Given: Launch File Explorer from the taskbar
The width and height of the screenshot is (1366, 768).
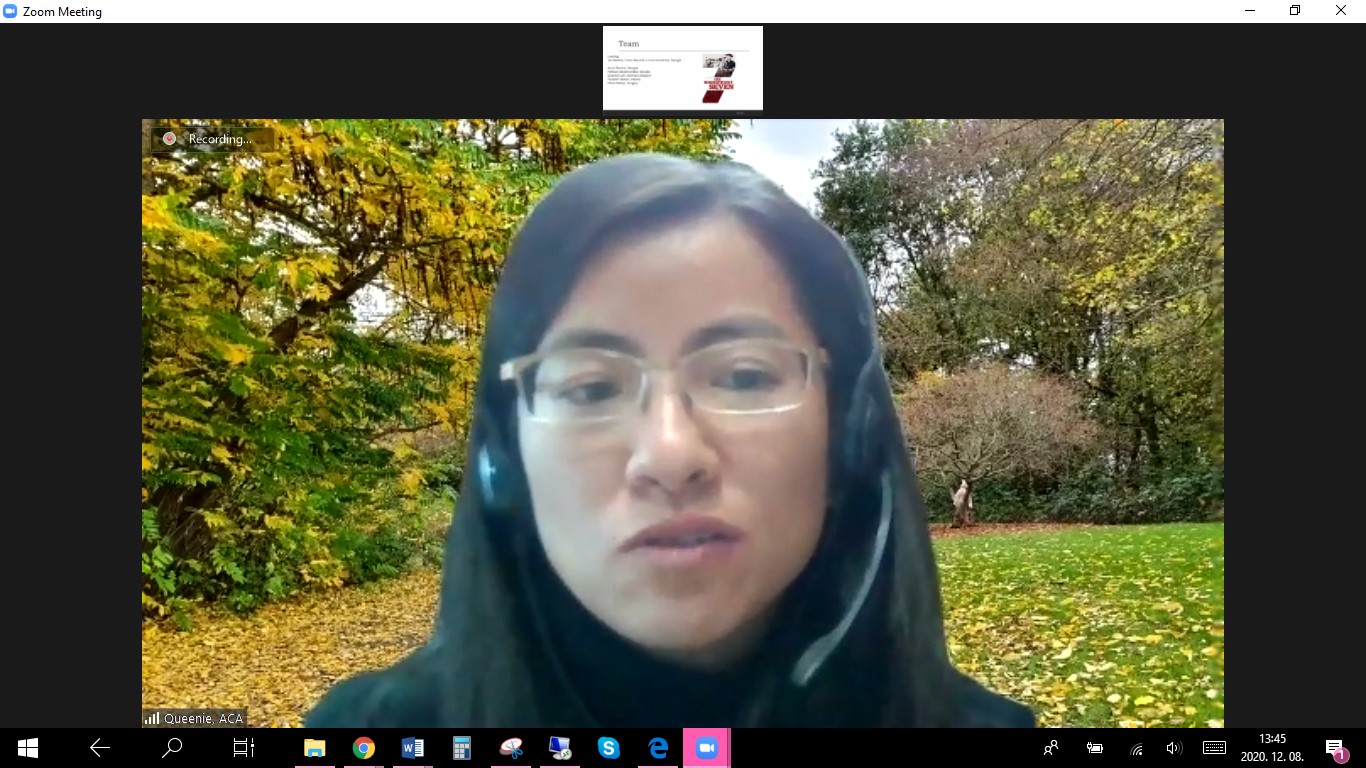Looking at the screenshot, I should point(314,748).
